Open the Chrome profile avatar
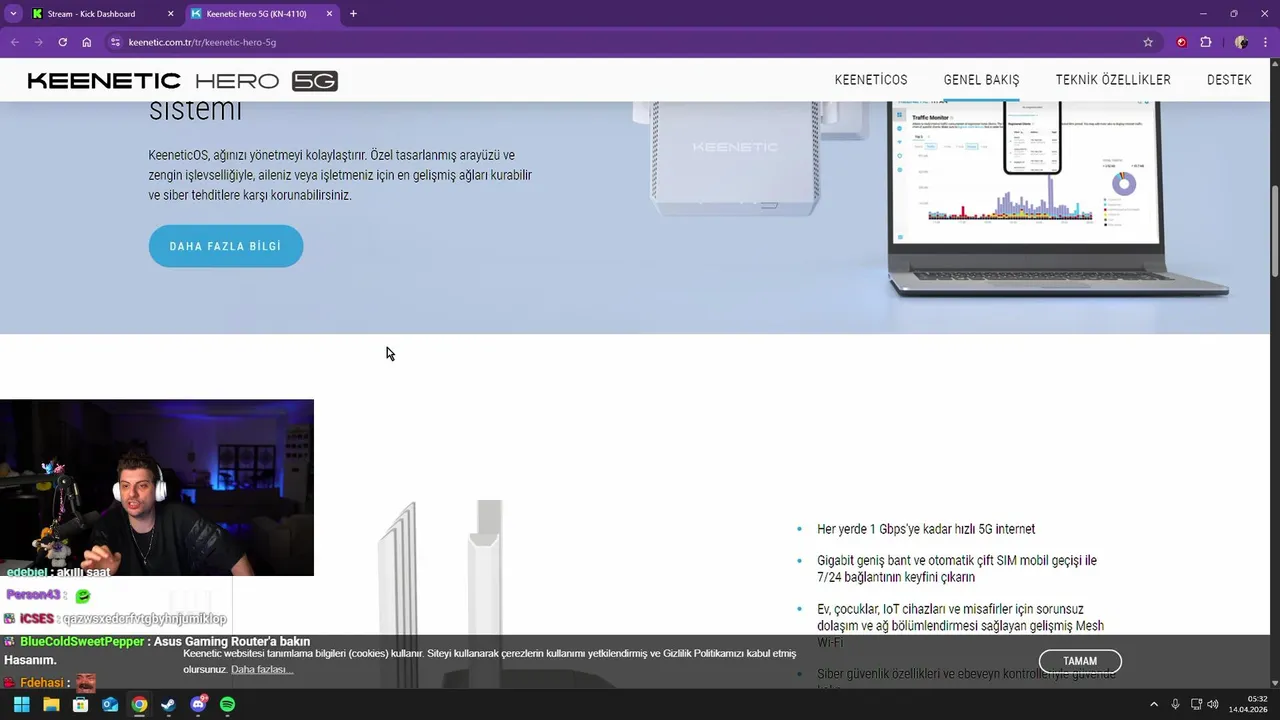 pyautogui.click(x=1241, y=42)
